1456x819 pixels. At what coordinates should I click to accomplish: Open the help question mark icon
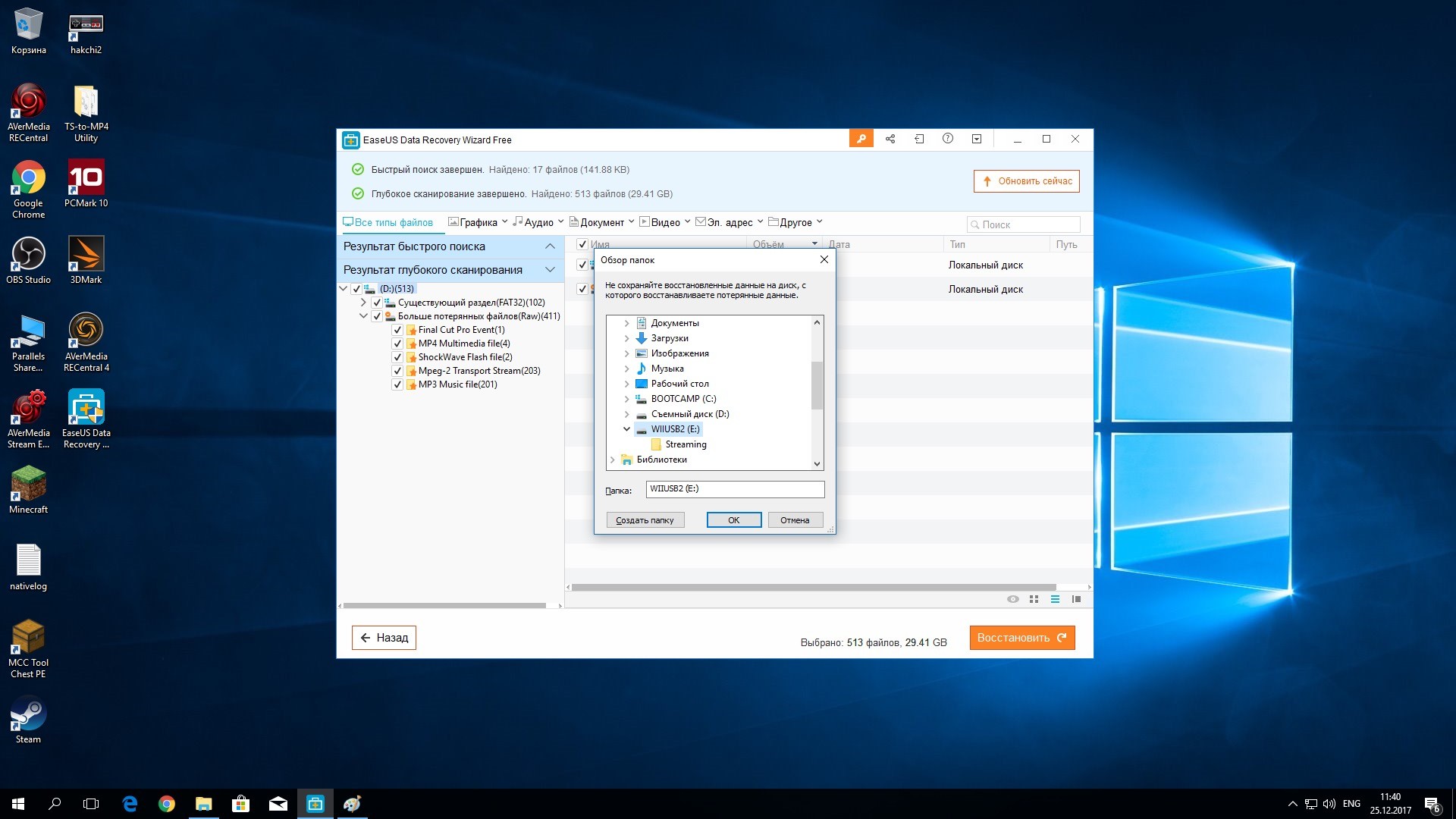click(x=948, y=139)
